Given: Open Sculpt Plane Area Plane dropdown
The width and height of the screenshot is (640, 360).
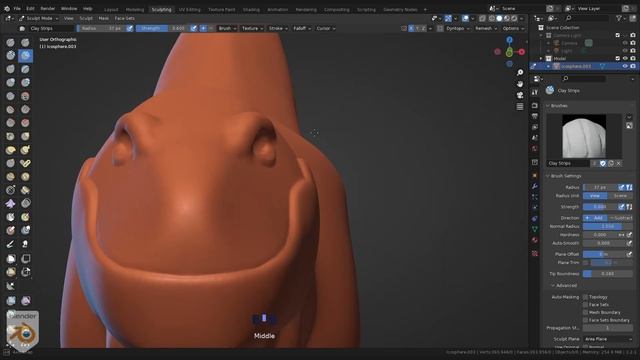Looking at the screenshot, I should click(x=608, y=339).
